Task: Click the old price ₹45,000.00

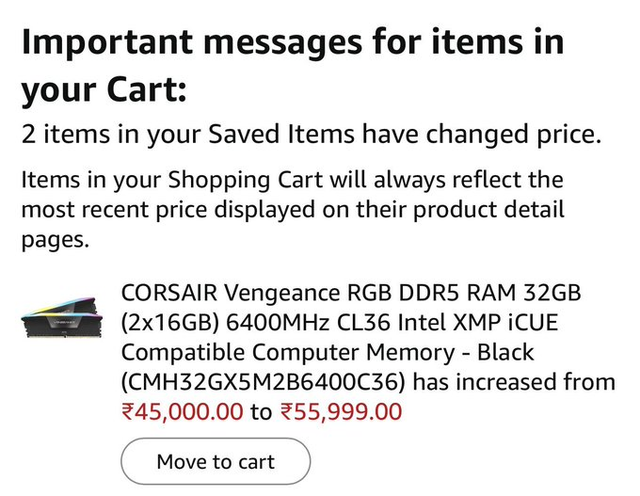Action: point(182,411)
